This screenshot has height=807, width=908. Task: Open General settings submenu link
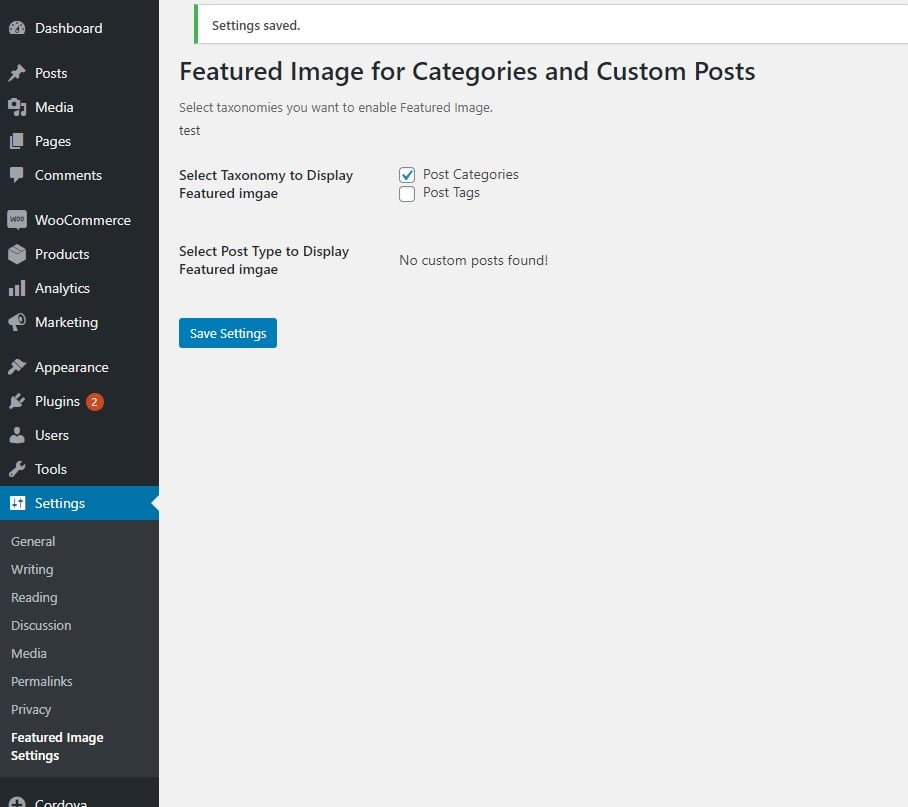pos(33,541)
